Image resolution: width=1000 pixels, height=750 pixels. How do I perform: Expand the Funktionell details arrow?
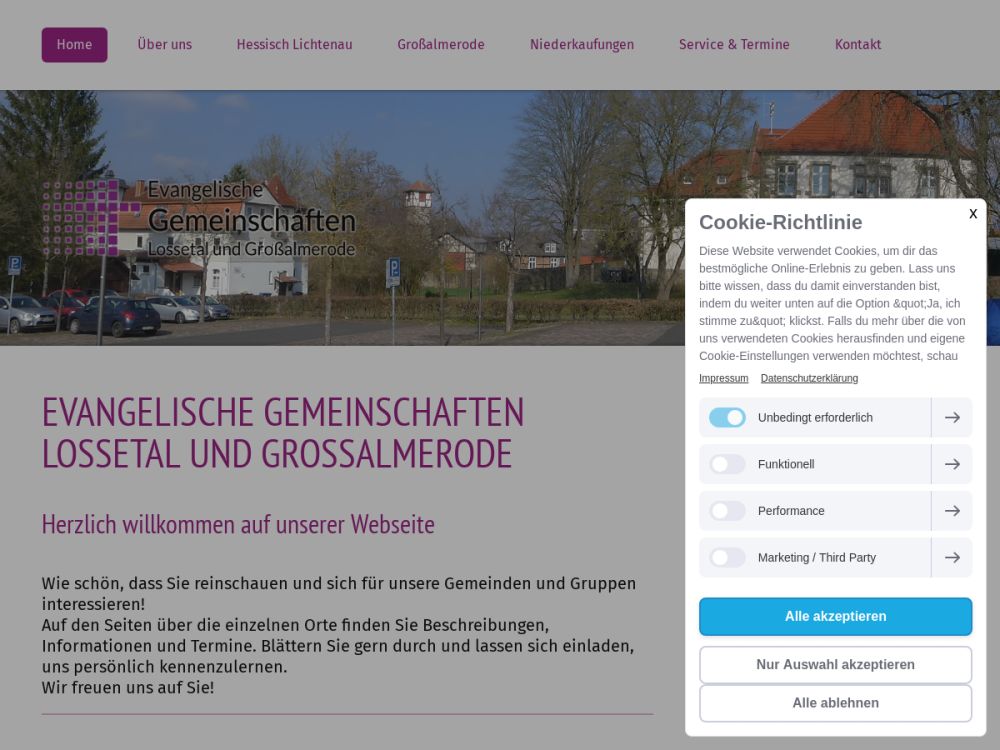952,464
